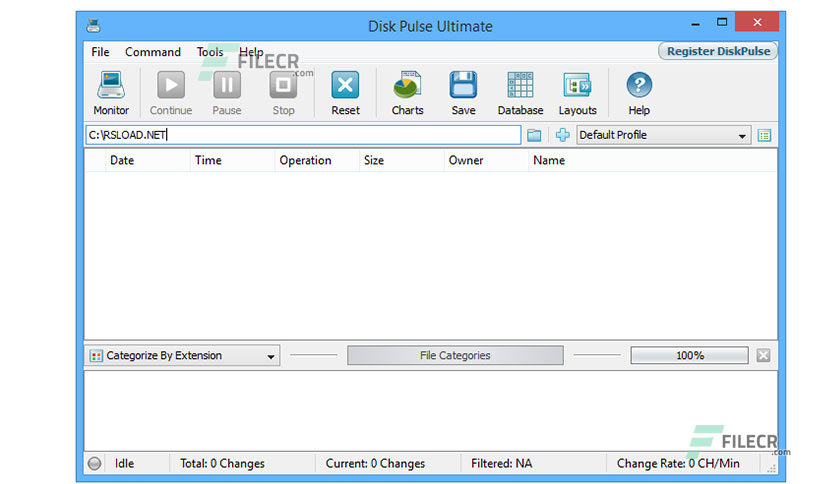Sort by the Time column header
836x484 pixels.
point(232,160)
